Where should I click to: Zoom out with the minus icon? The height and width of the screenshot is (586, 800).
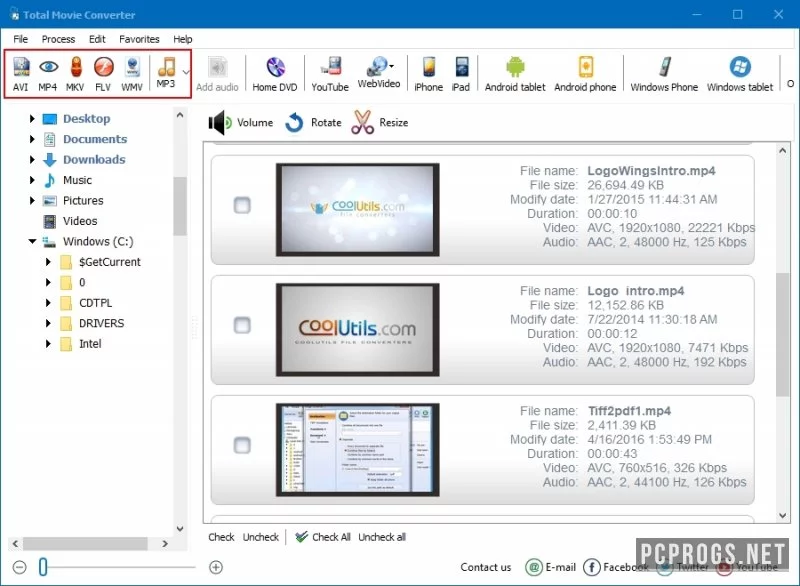click(19, 567)
